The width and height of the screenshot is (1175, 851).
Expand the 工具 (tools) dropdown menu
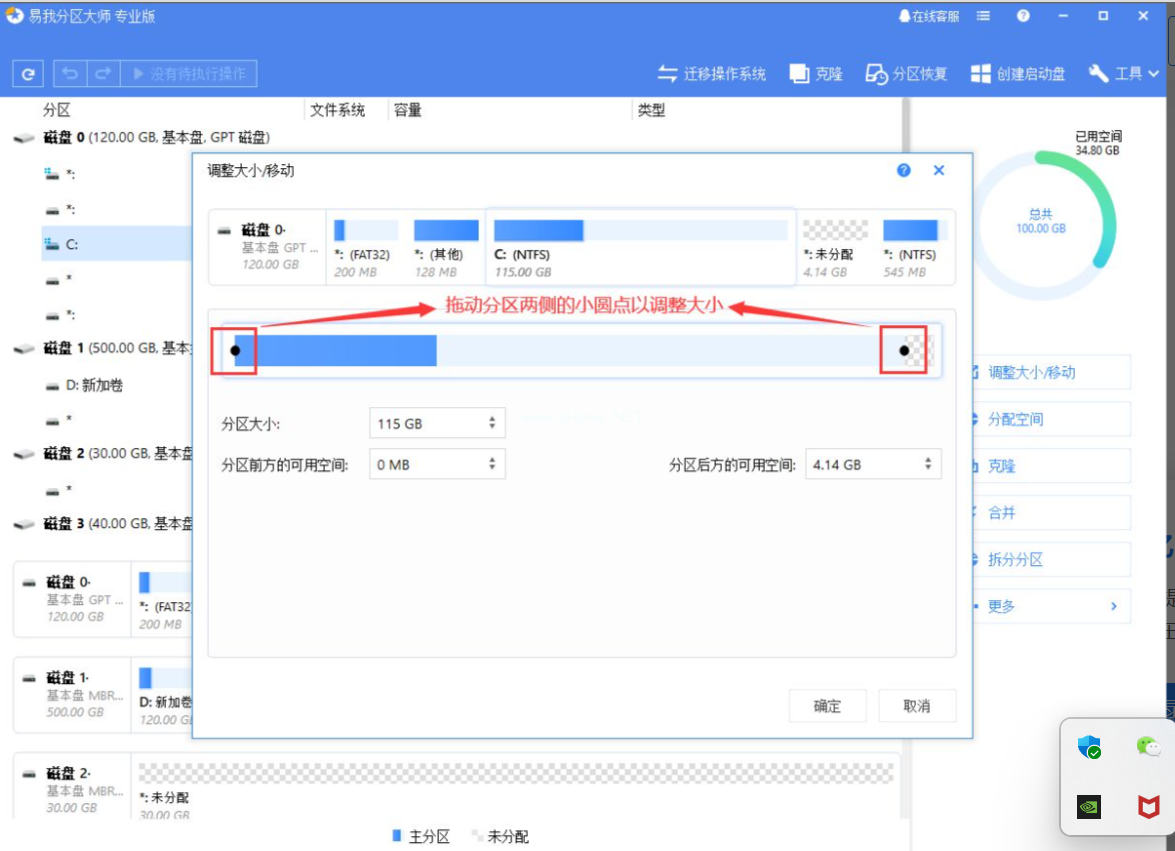point(1125,74)
